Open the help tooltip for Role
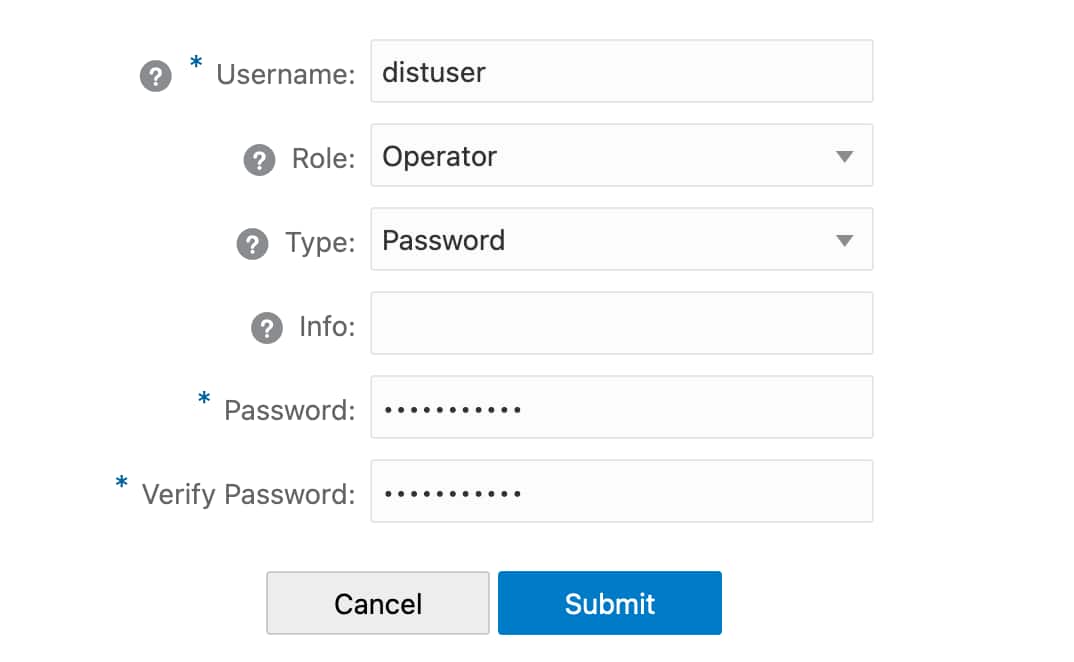Screen dimensions: 1074x662 coord(259,160)
